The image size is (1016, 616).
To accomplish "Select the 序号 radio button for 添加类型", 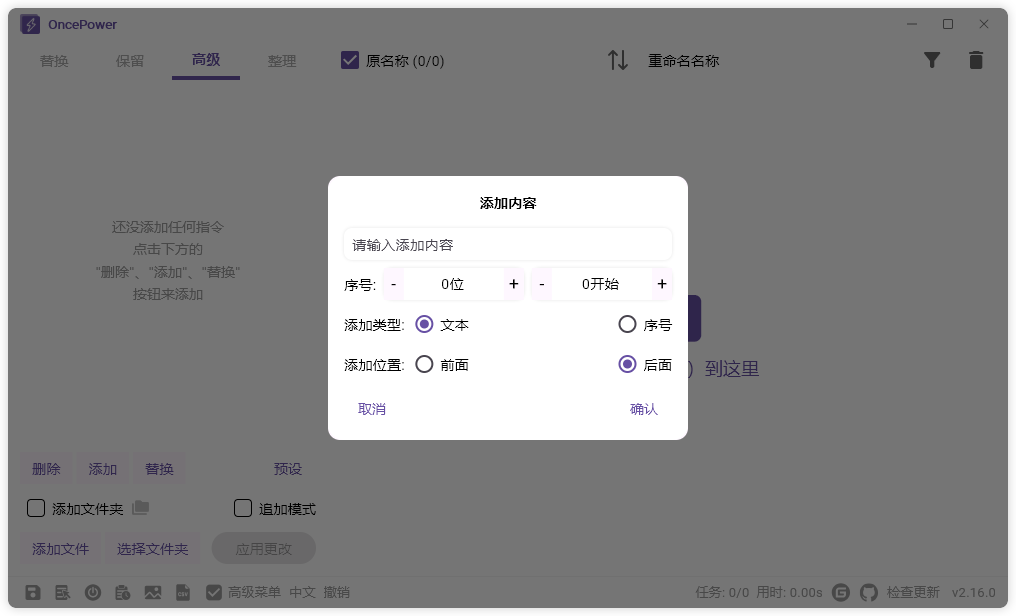I will 628,322.
